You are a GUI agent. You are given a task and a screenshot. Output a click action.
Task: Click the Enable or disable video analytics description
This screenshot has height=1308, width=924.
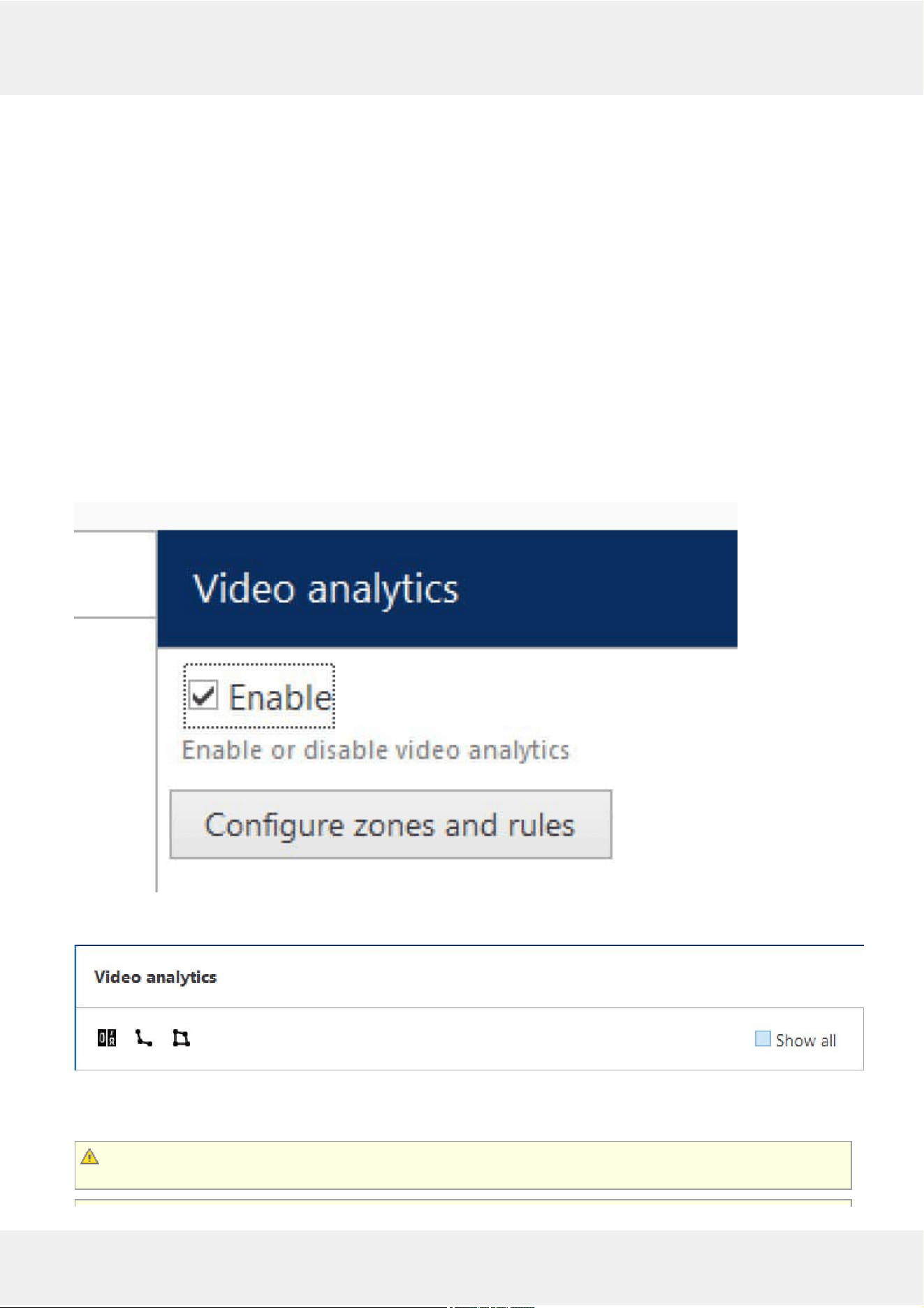376,750
